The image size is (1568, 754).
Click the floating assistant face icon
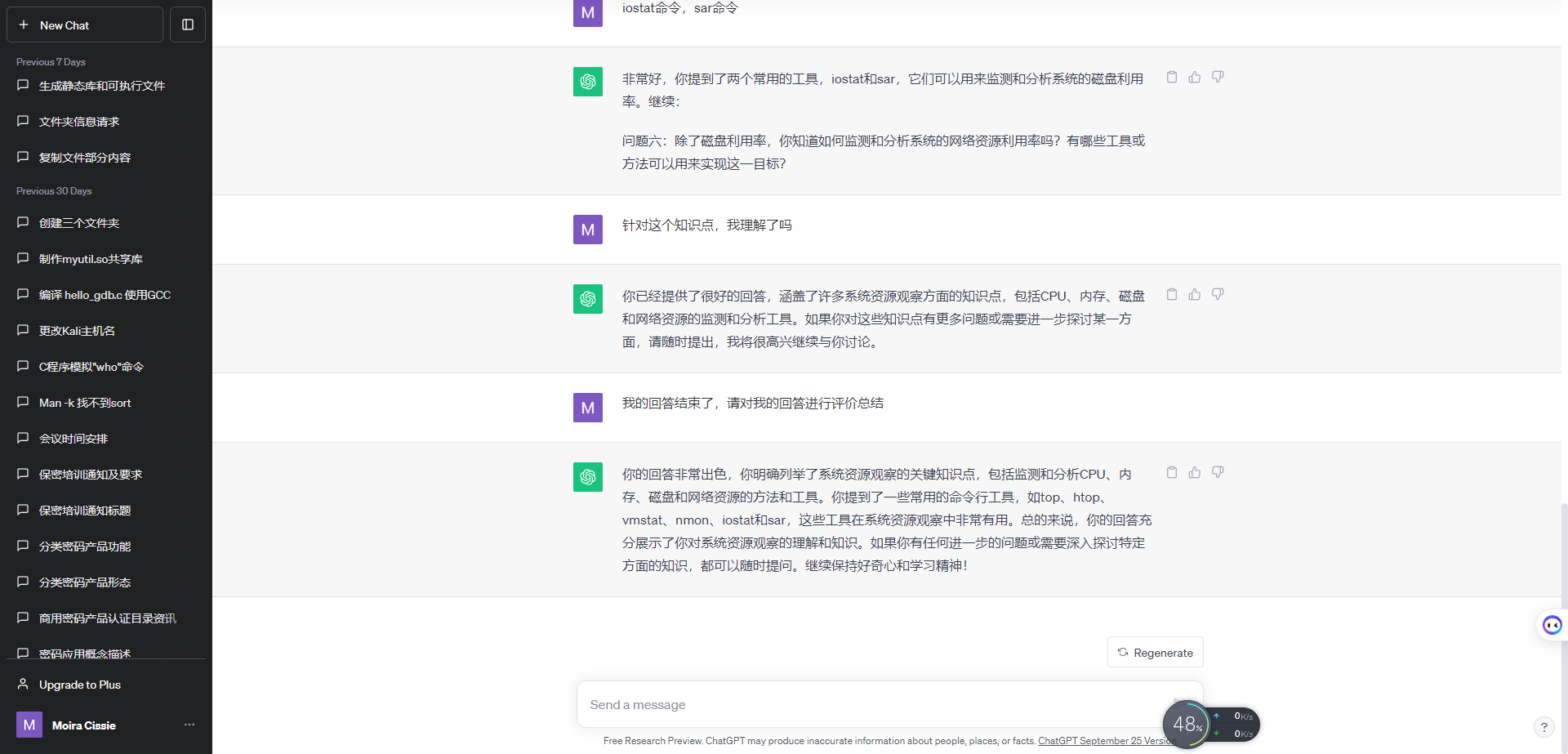pyautogui.click(x=1552, y=625)
